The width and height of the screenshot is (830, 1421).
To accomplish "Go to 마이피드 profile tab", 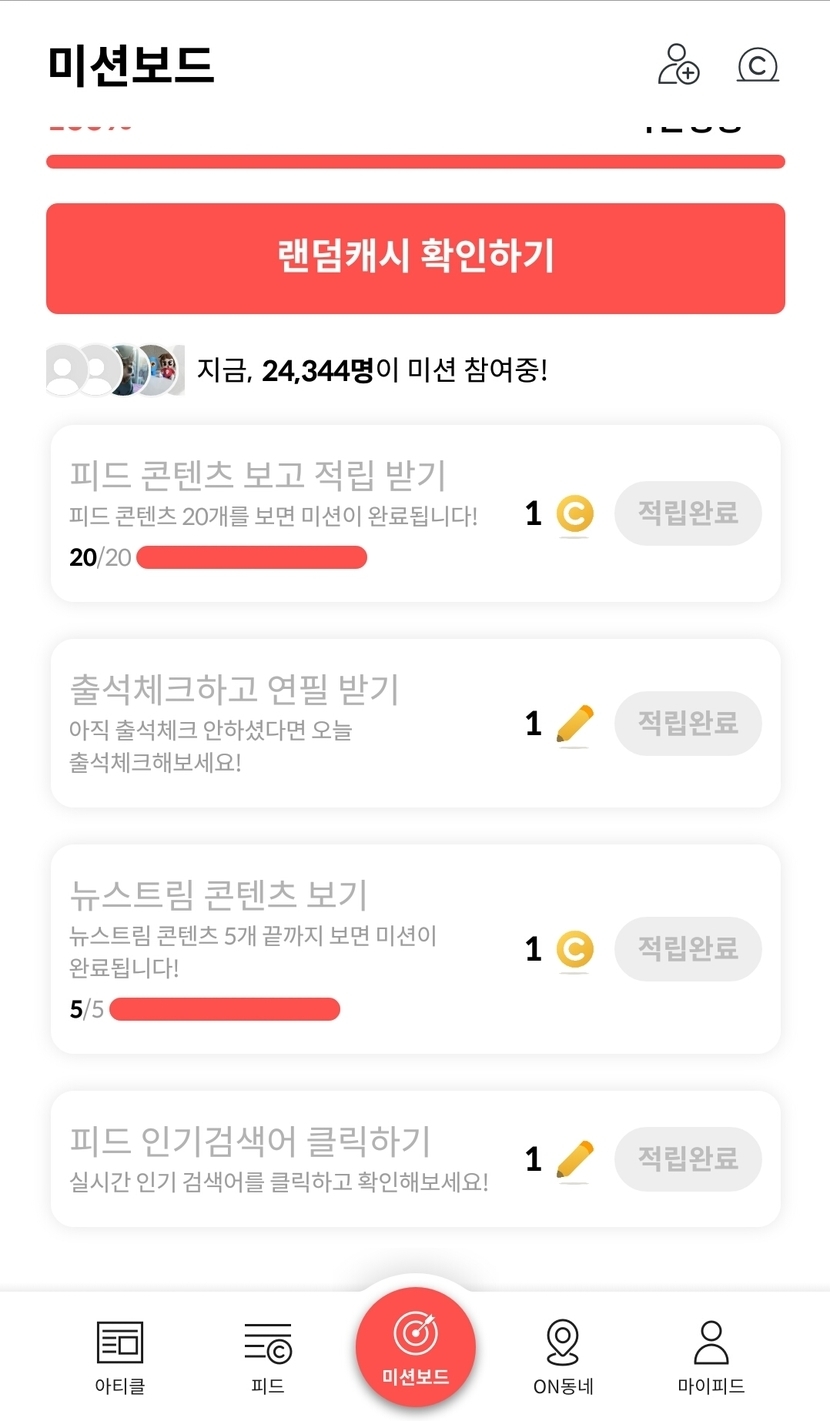I will coord(711,1355).
